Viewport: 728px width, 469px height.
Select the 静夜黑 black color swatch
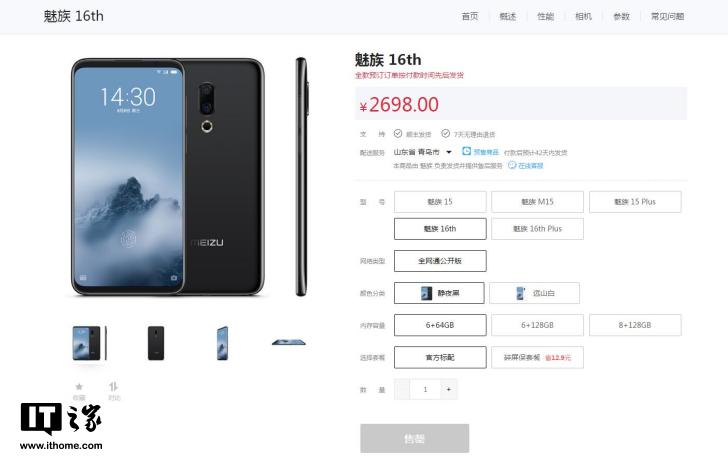click(439, 293)
